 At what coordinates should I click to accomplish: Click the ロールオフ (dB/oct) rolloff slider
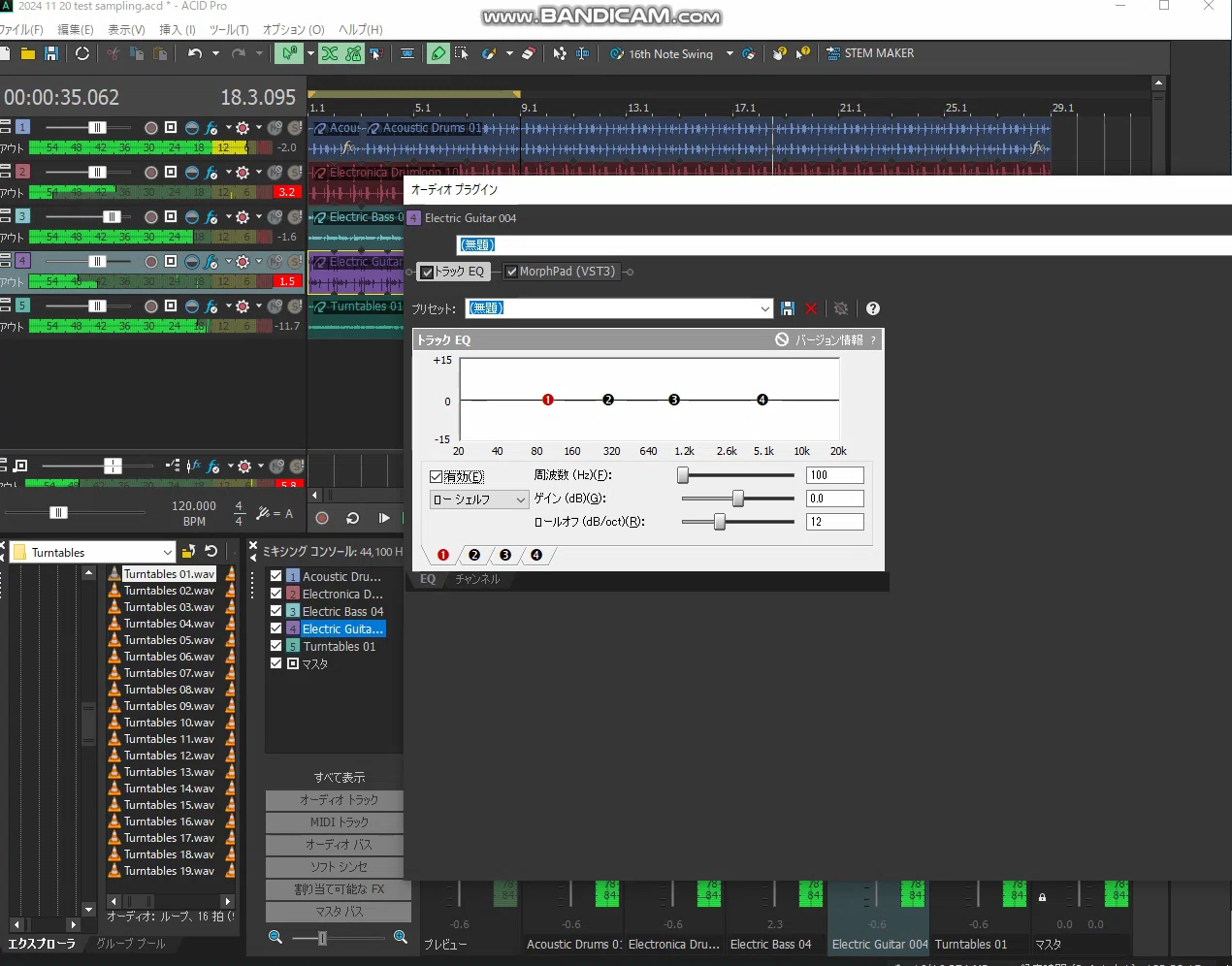click(737, 522)
